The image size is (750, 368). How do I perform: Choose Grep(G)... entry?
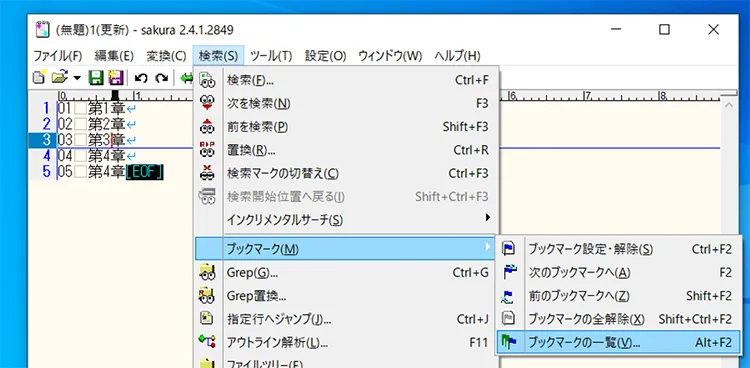click(347, 273)
